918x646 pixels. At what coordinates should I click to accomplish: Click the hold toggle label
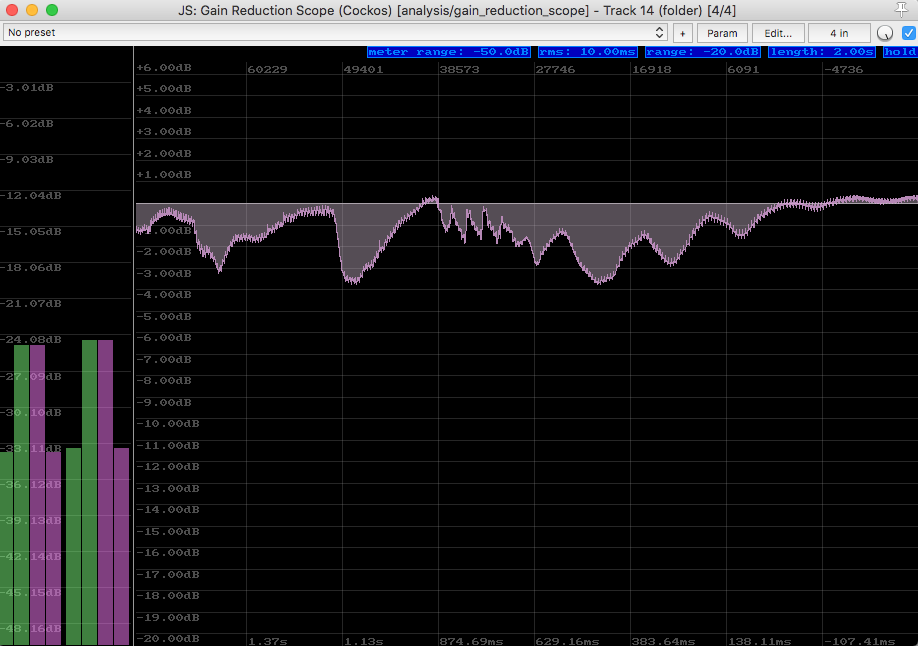coord(900,52)
